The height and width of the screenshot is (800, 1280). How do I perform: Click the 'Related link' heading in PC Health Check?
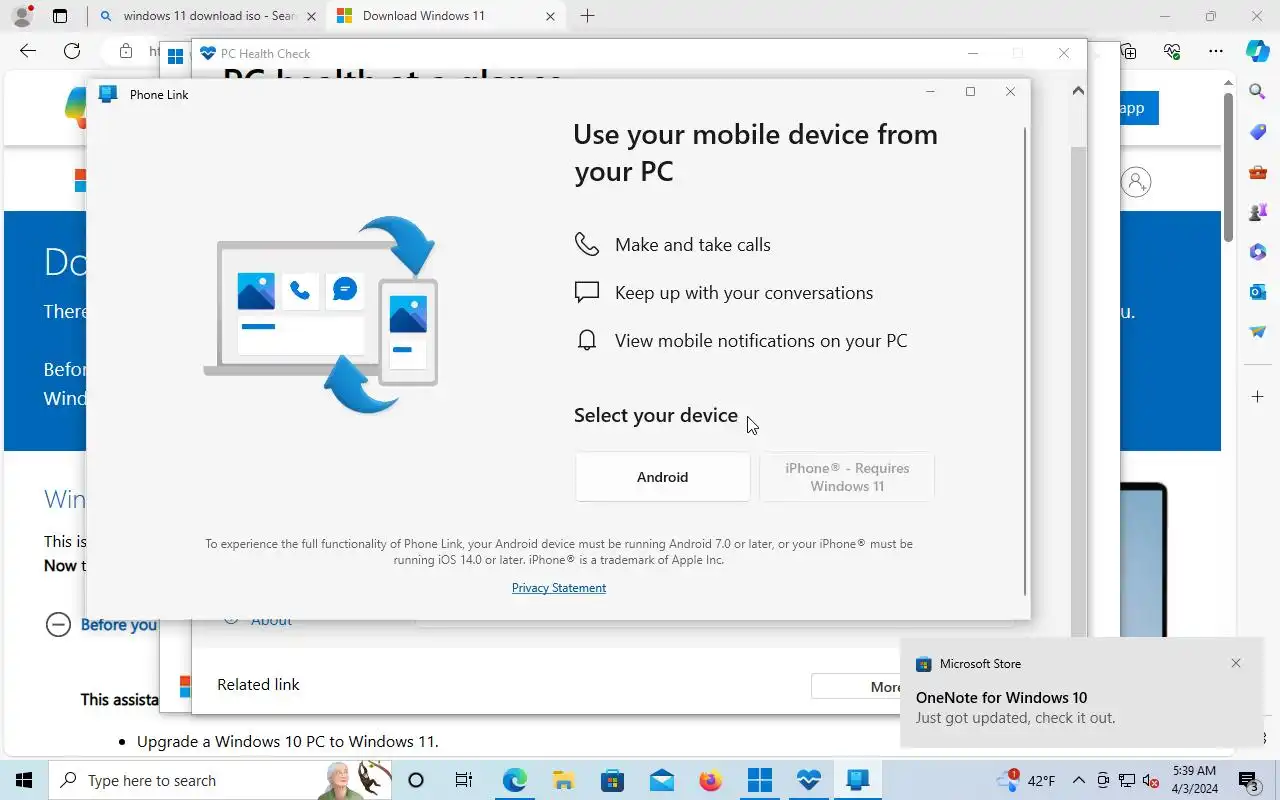(258, 685)
